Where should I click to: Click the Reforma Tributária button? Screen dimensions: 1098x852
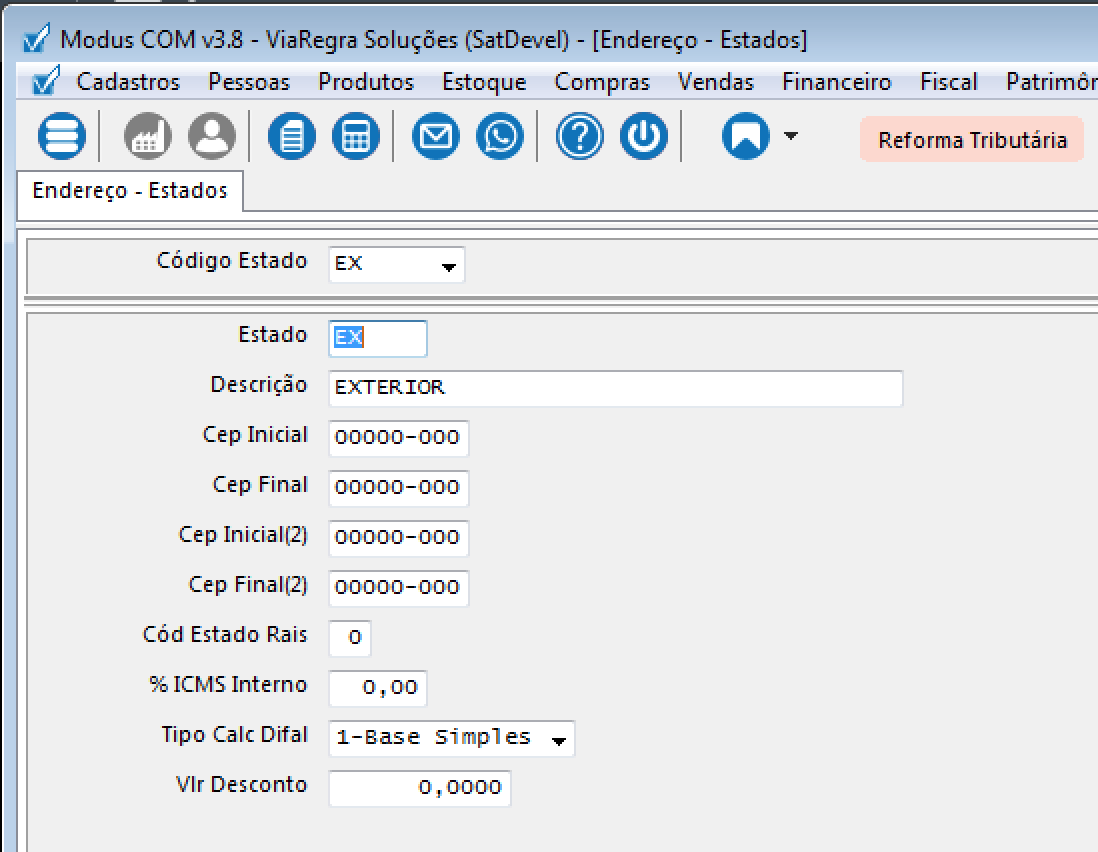pyautogui.click(x=972, y=140)
